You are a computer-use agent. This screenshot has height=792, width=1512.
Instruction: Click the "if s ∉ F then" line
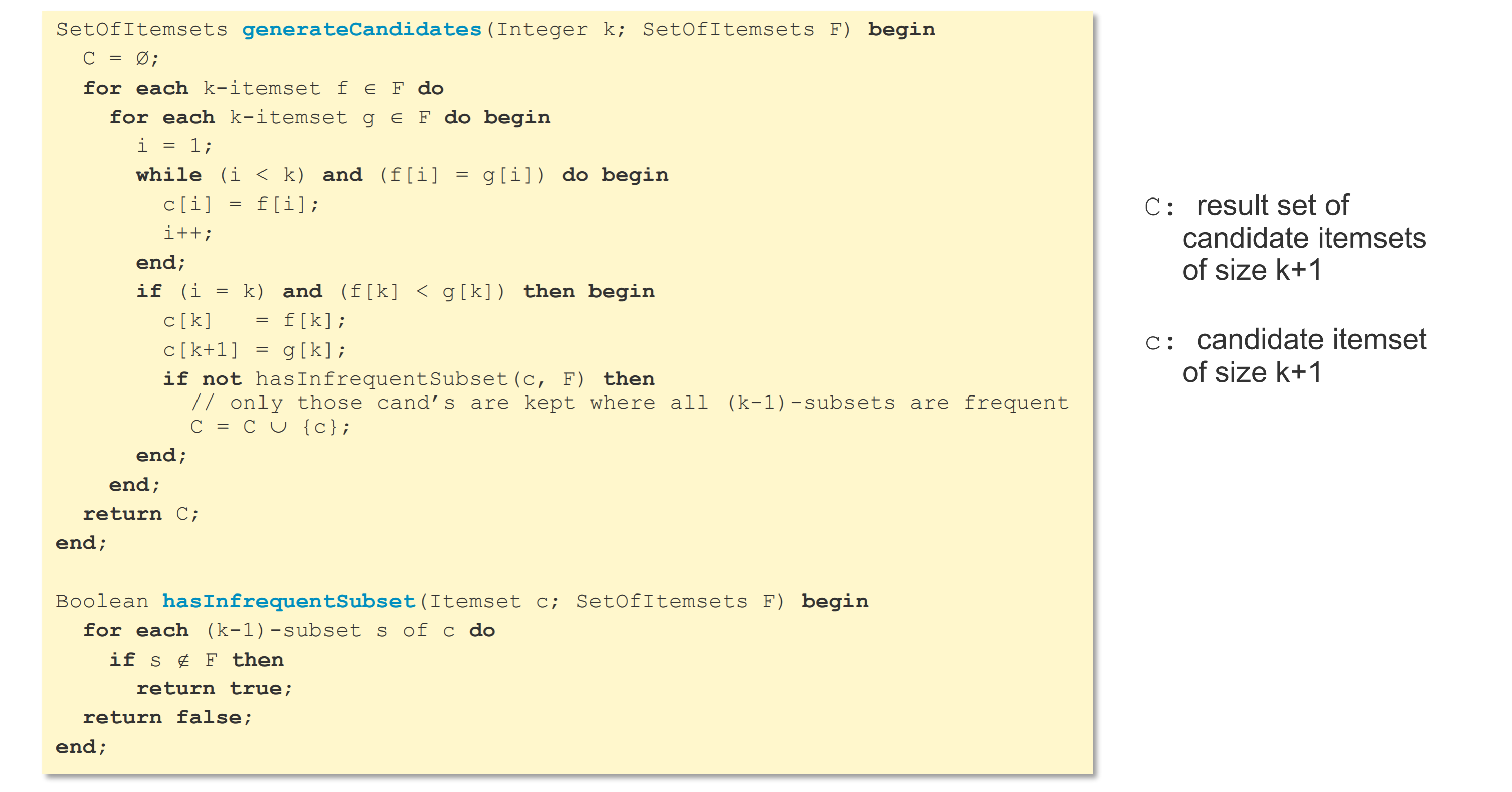(x=196, y=660)
